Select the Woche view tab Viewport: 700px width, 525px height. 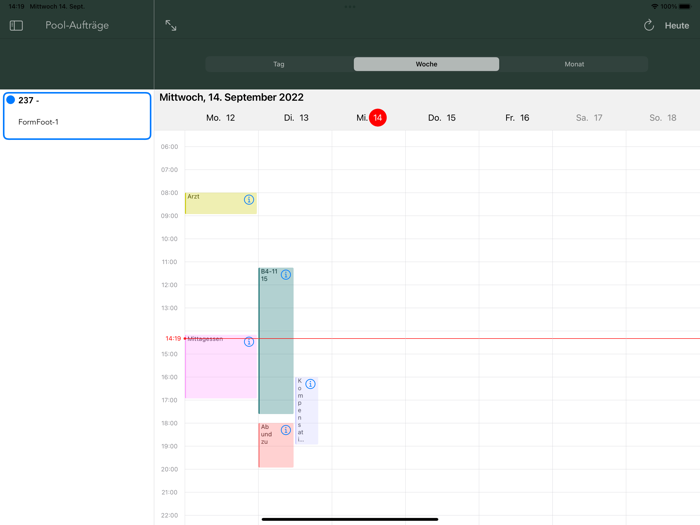click(426, 64)
